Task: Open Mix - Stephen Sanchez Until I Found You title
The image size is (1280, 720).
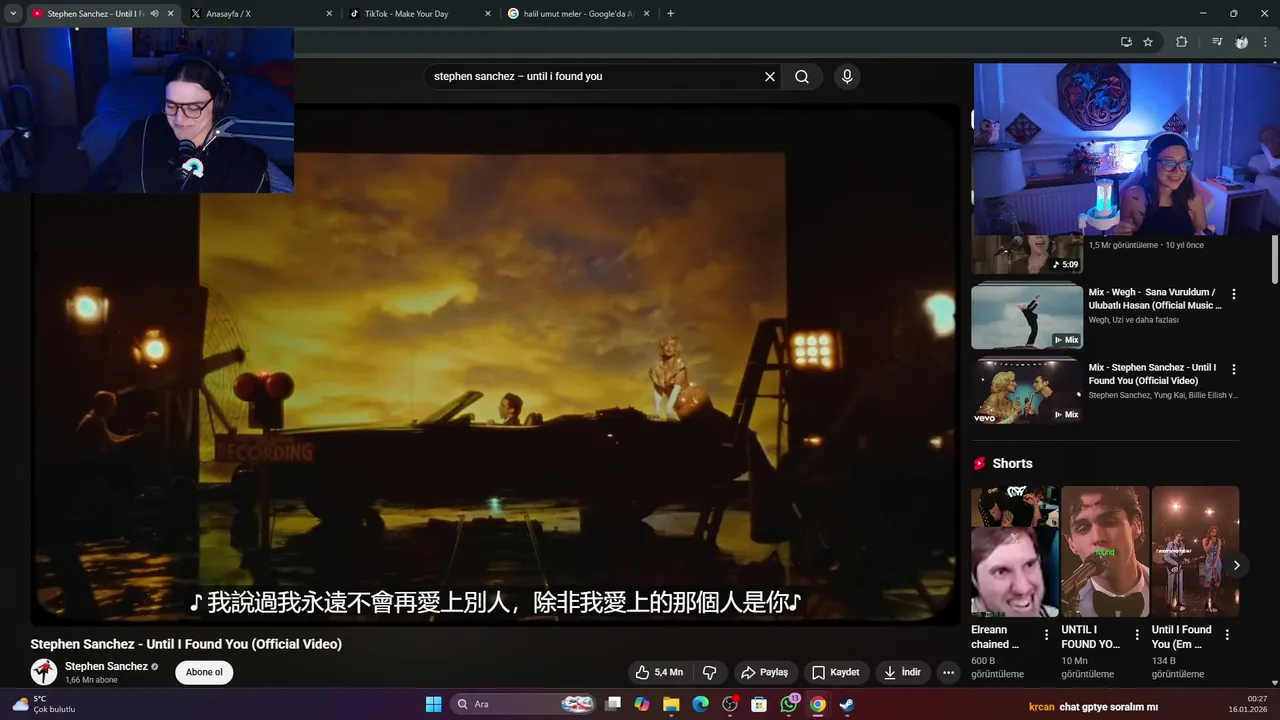Action: [1152, 374]
